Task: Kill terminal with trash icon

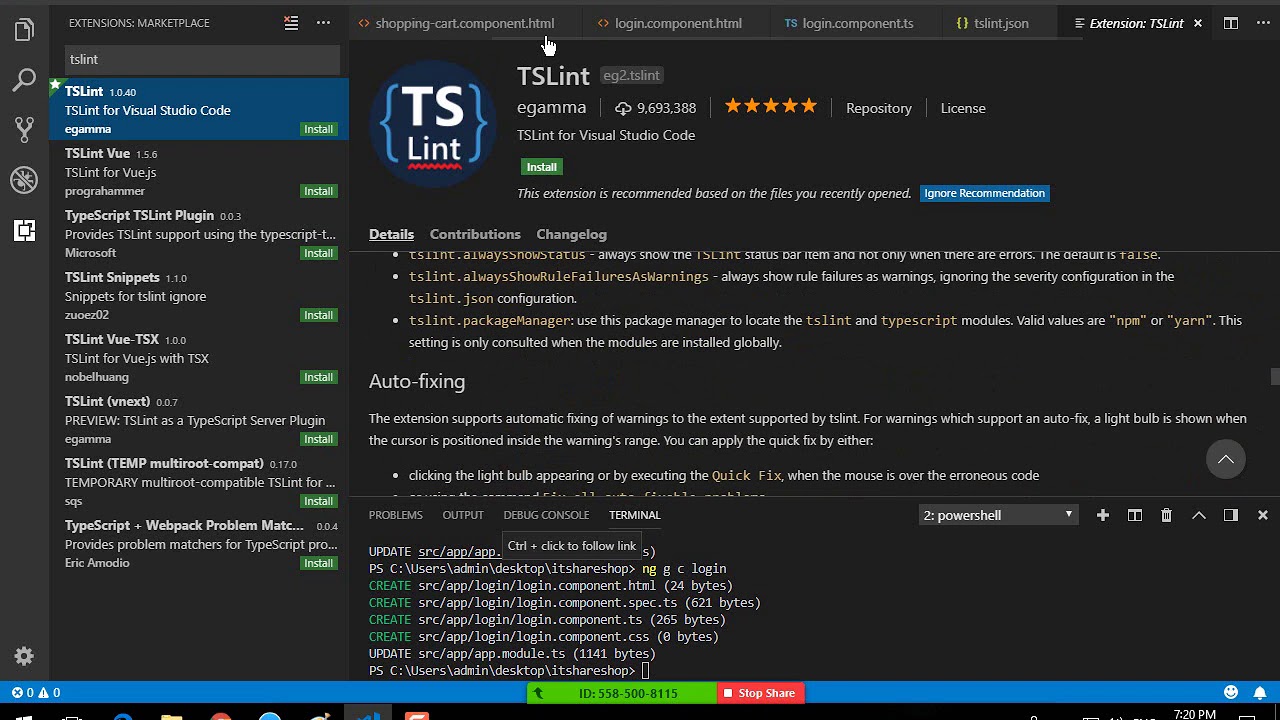Action: click(x=1166, y=515)
